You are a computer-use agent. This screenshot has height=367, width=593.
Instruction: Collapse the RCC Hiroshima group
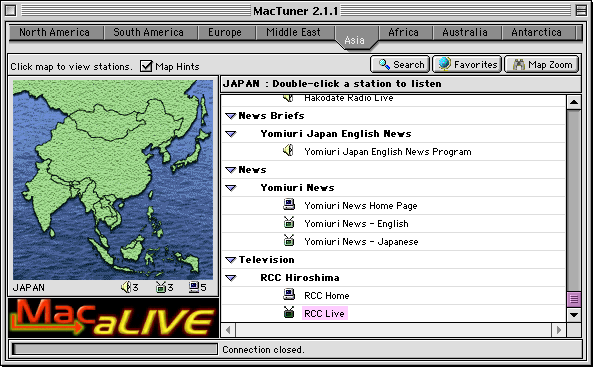(230, 278)
